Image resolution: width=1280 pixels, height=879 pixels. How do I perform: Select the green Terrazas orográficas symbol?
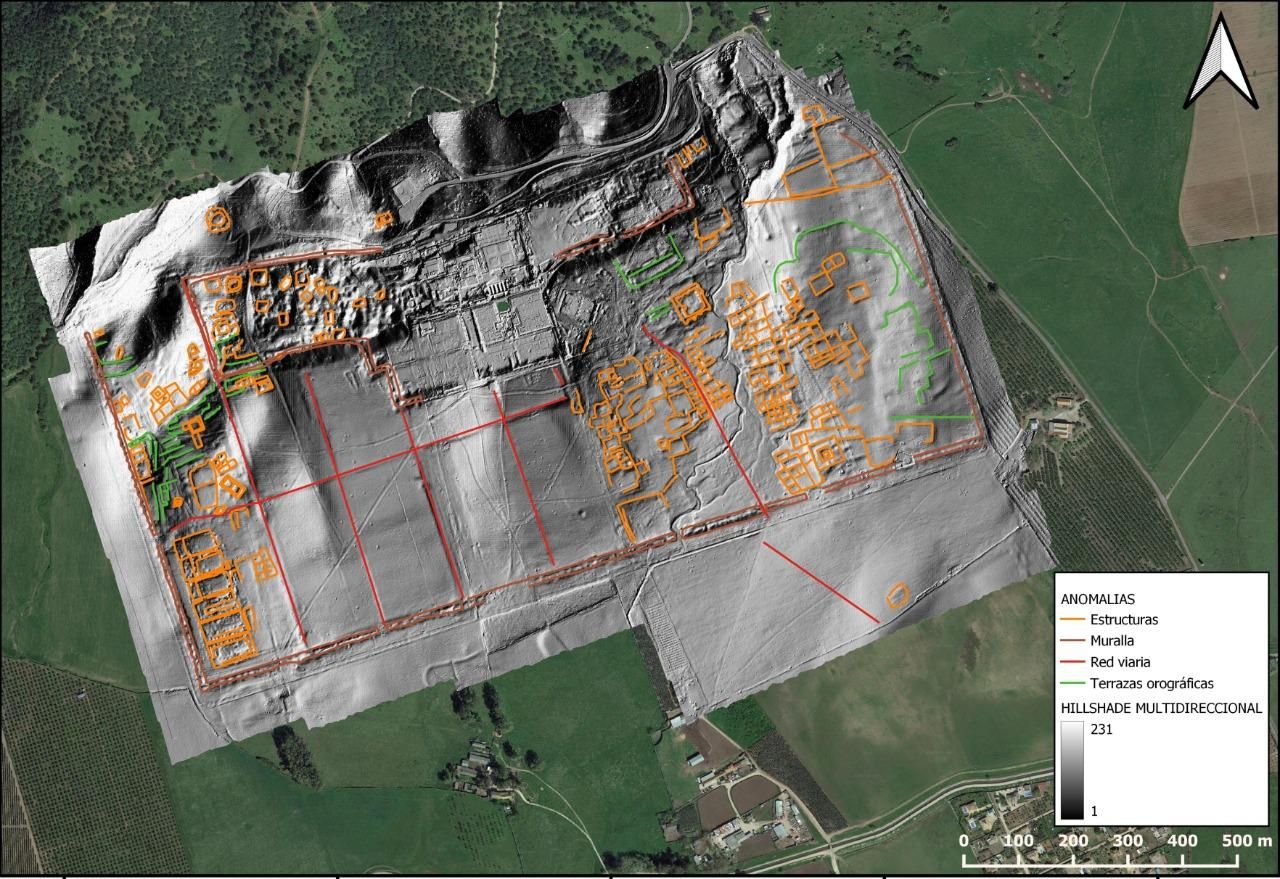[x=1071, y=683]
